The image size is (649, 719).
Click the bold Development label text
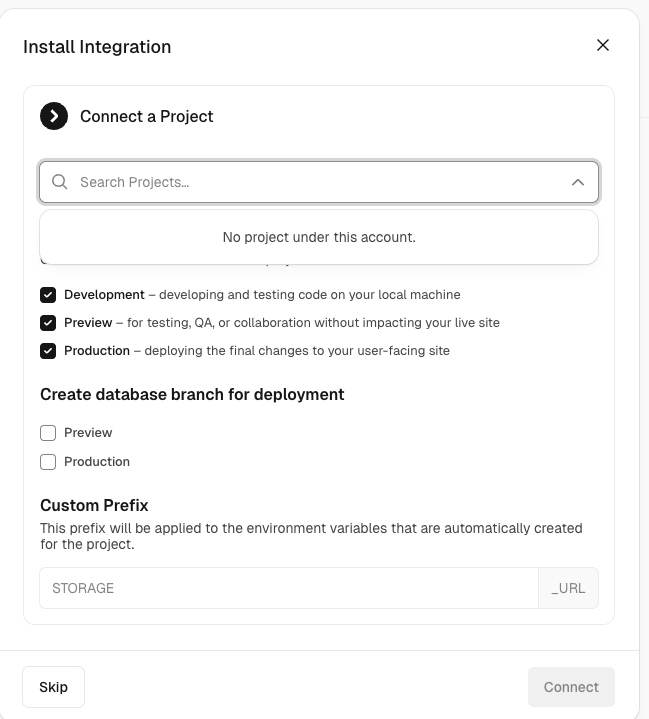pos(104,295)
